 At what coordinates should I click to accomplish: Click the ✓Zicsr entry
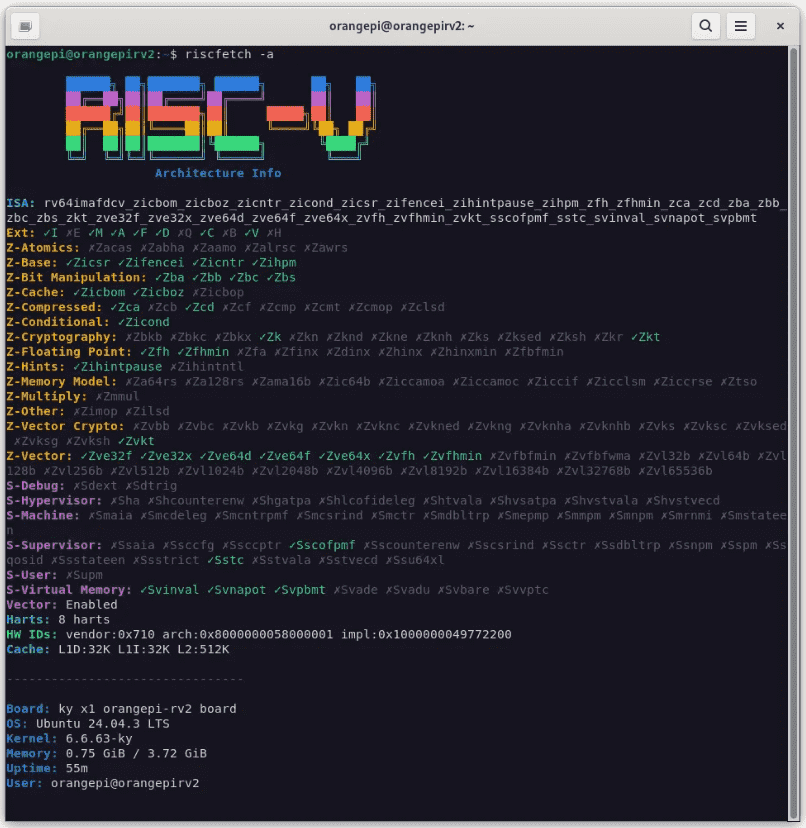tap(88, 262)
